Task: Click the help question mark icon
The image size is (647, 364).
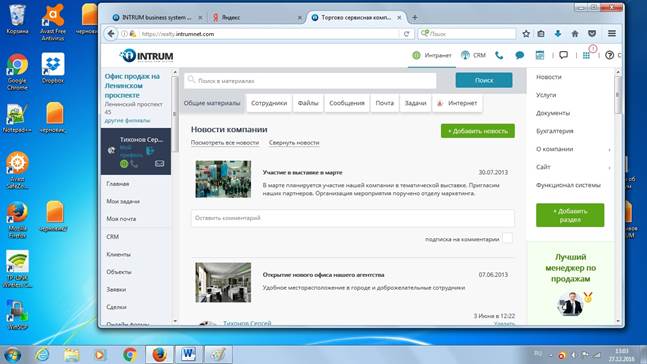Action: point(609,55)
